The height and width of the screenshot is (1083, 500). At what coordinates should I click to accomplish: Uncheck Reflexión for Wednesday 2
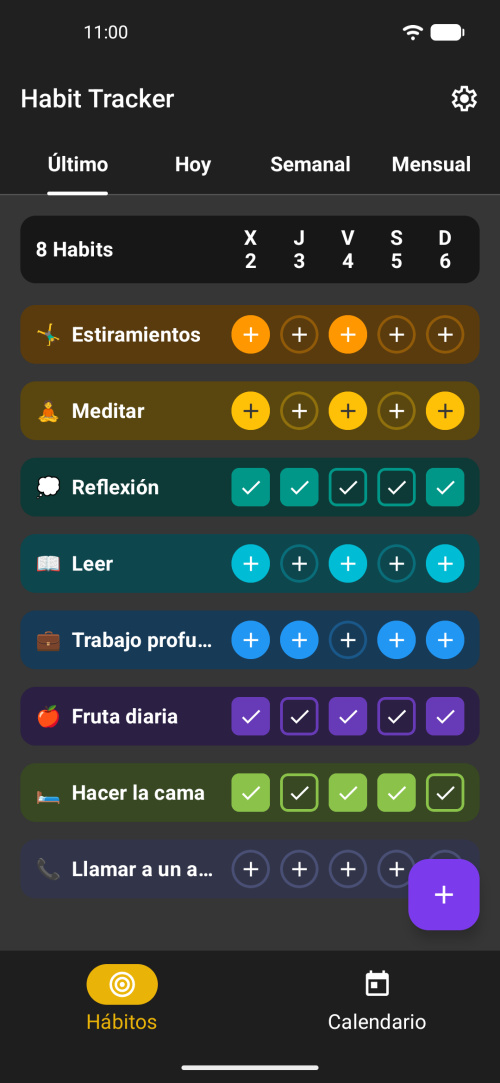coord(251,488)
